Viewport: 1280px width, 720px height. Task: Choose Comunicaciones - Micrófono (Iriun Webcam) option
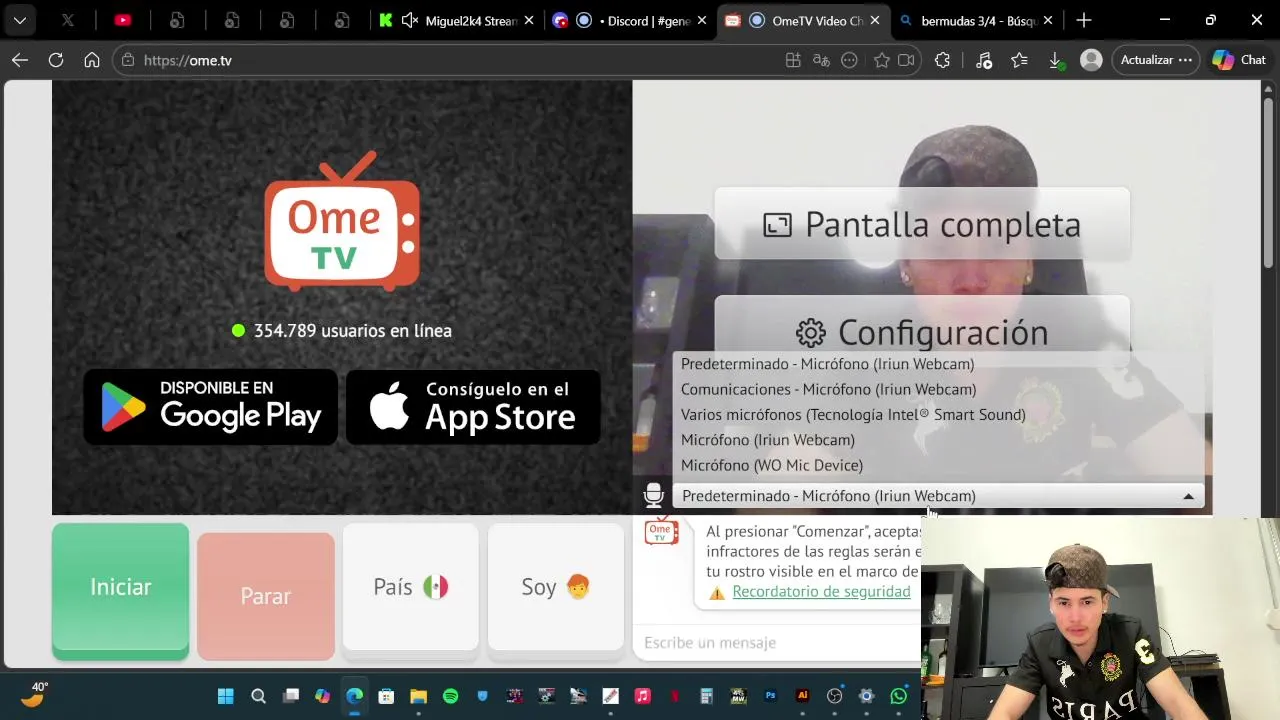point(939,389)
